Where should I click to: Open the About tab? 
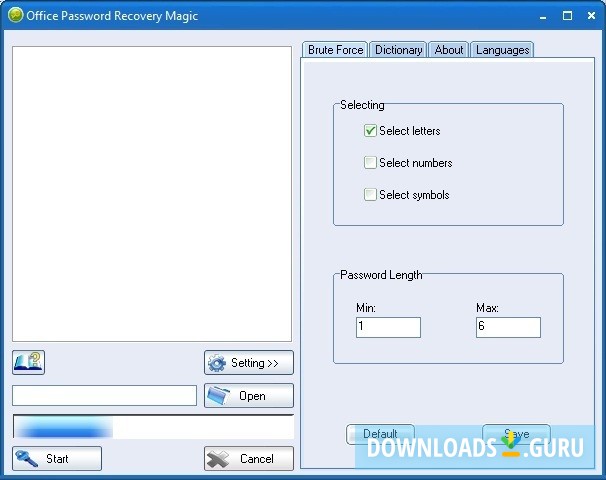[449, 50]
